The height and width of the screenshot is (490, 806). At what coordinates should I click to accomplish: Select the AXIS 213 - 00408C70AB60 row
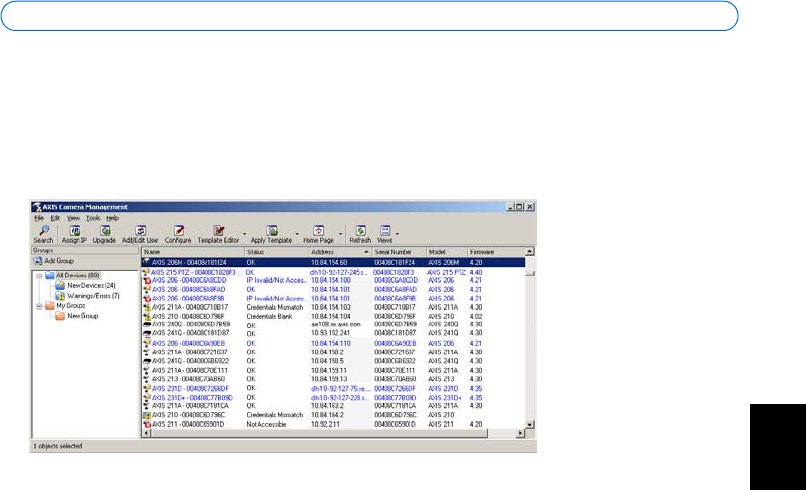point(333,379)
